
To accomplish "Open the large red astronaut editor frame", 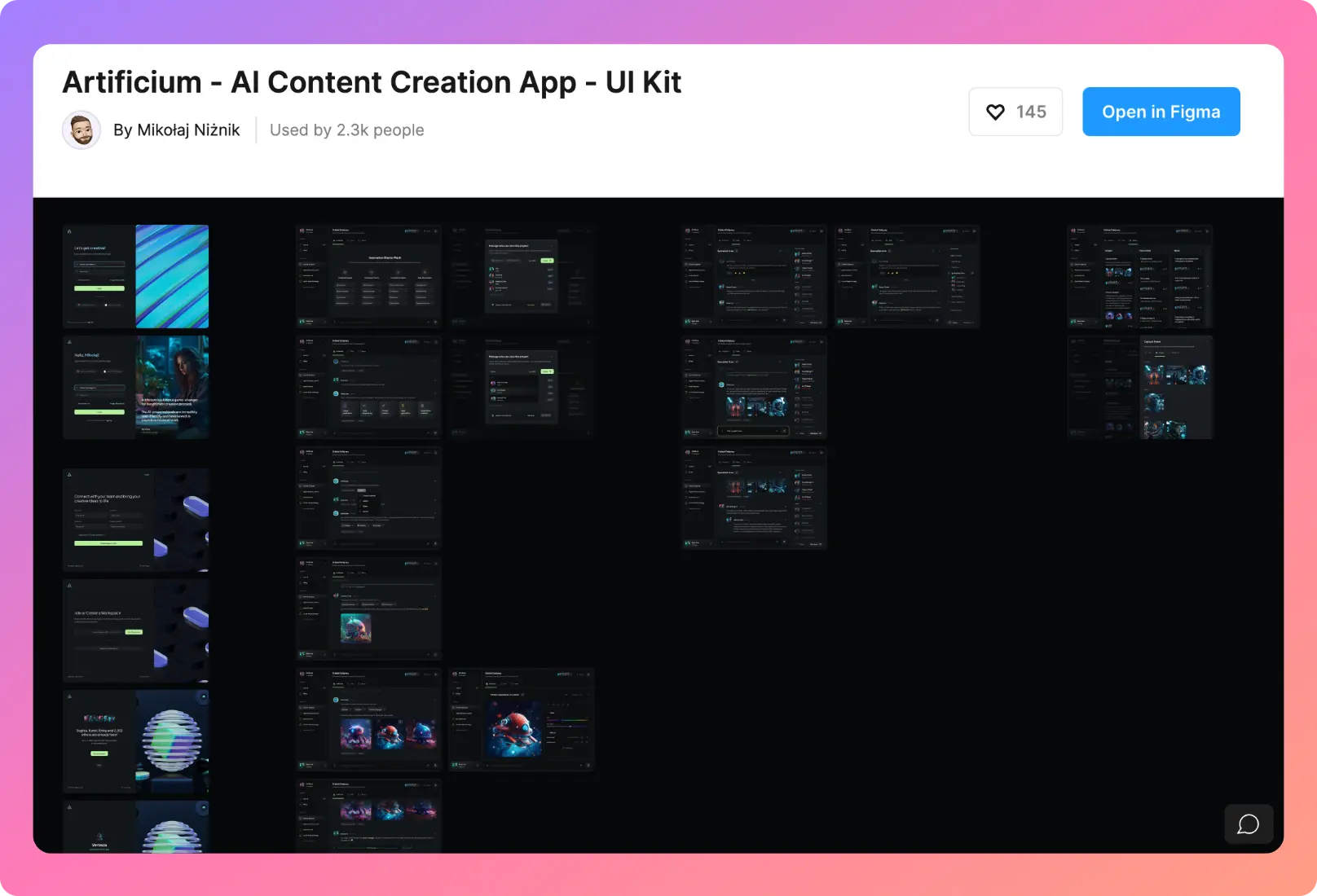I will pos(522,719).
